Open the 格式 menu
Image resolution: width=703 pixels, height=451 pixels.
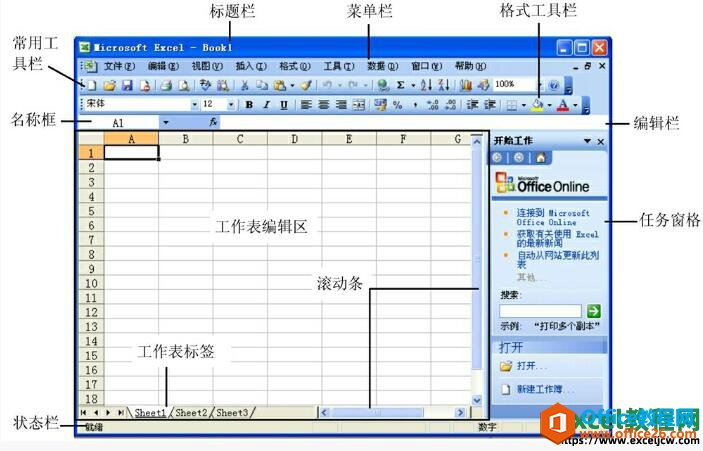pos(295,66)
